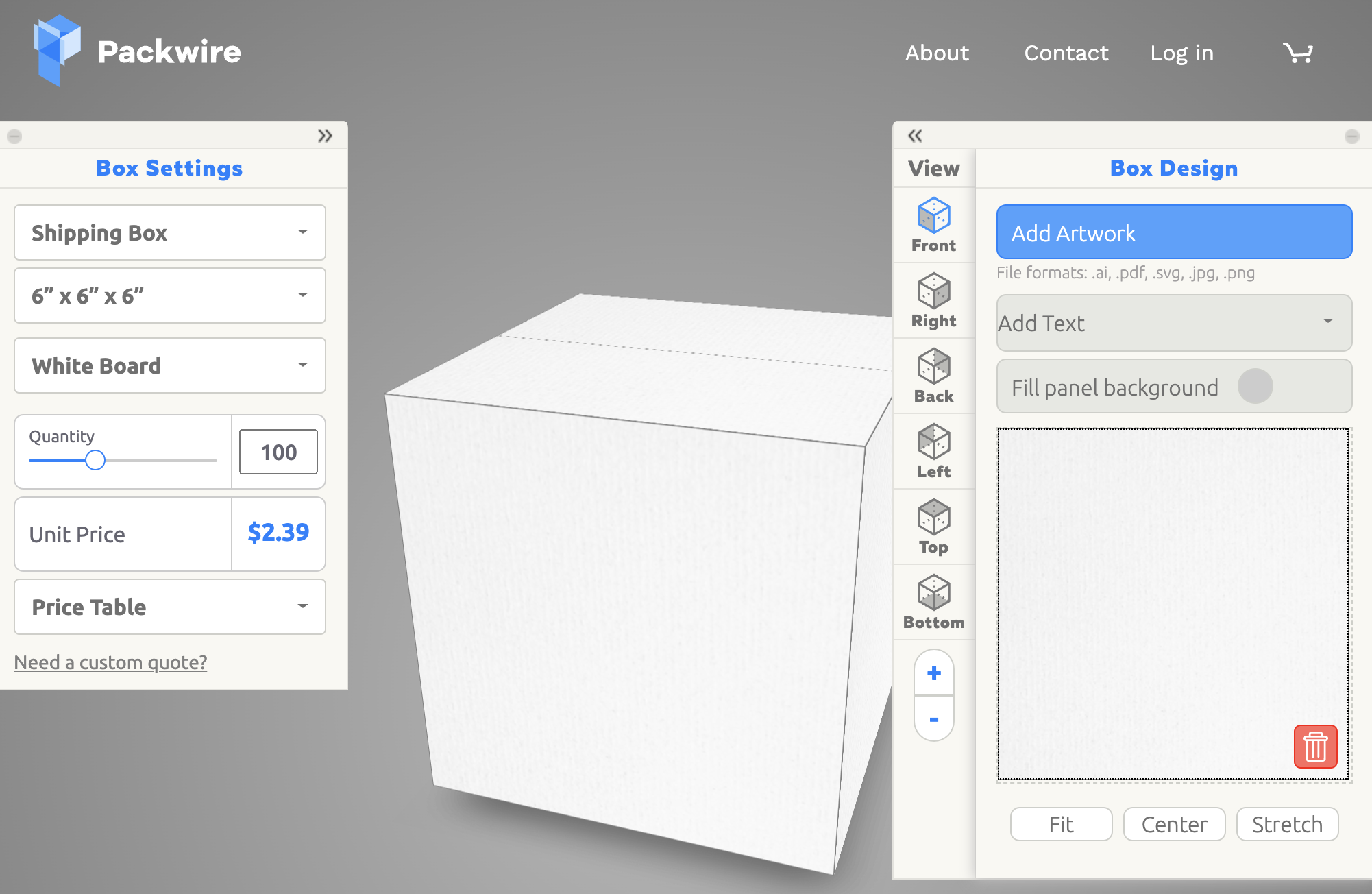Screen dimensions: 1372x894
Task: Switch to Front view of box
Action: [x=933, y=226]
